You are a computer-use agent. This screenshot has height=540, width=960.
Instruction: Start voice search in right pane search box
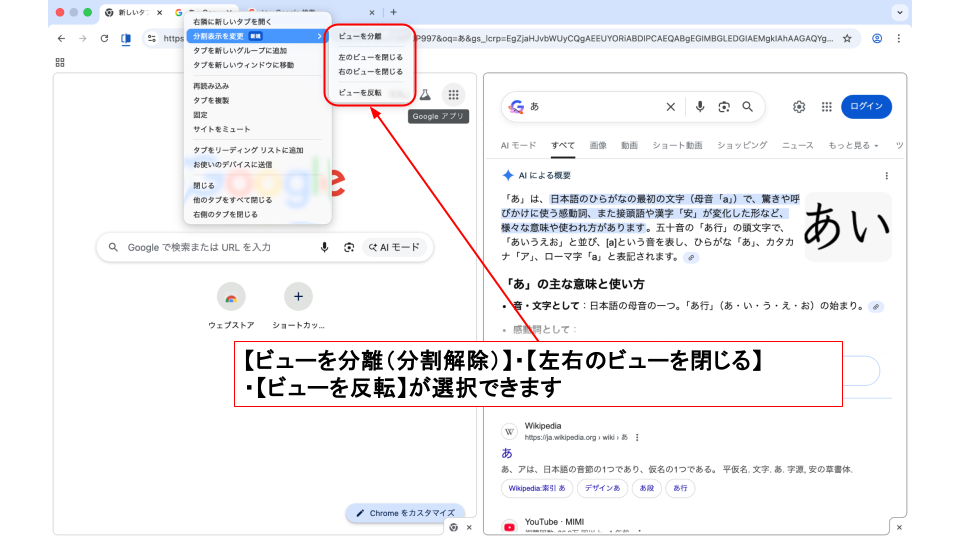[700, 107]
